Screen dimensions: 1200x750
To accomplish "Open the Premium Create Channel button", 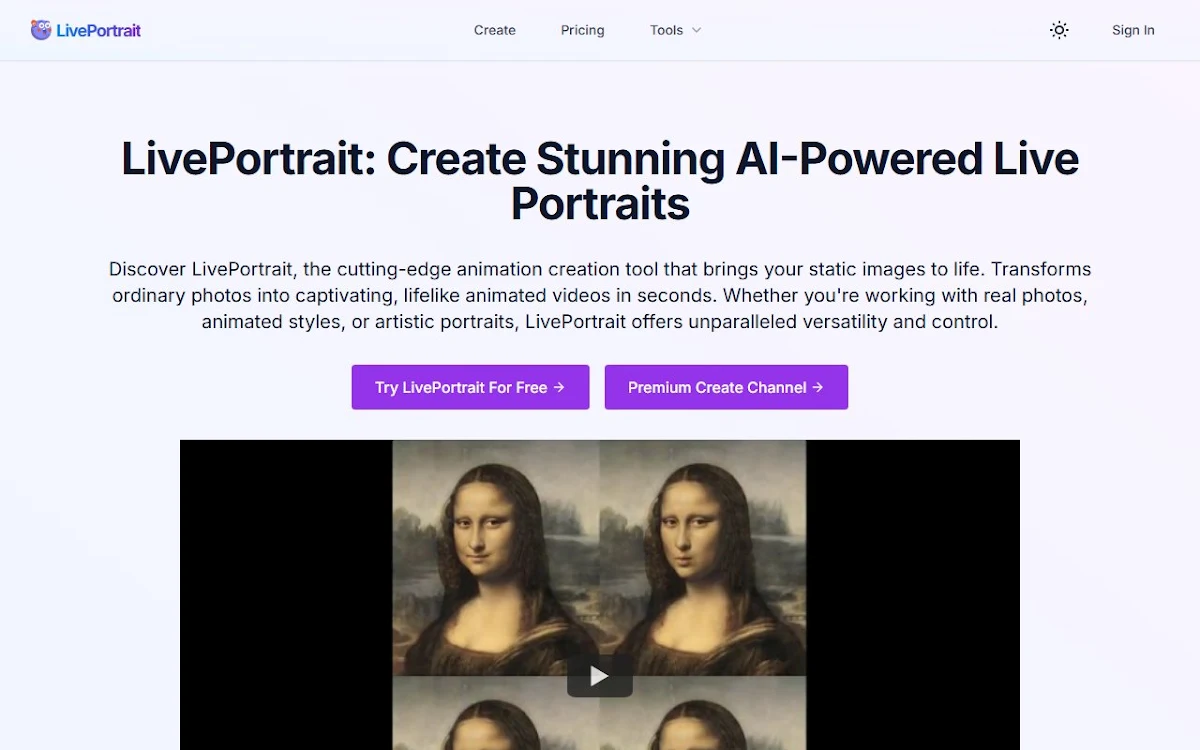I will 726,387.
